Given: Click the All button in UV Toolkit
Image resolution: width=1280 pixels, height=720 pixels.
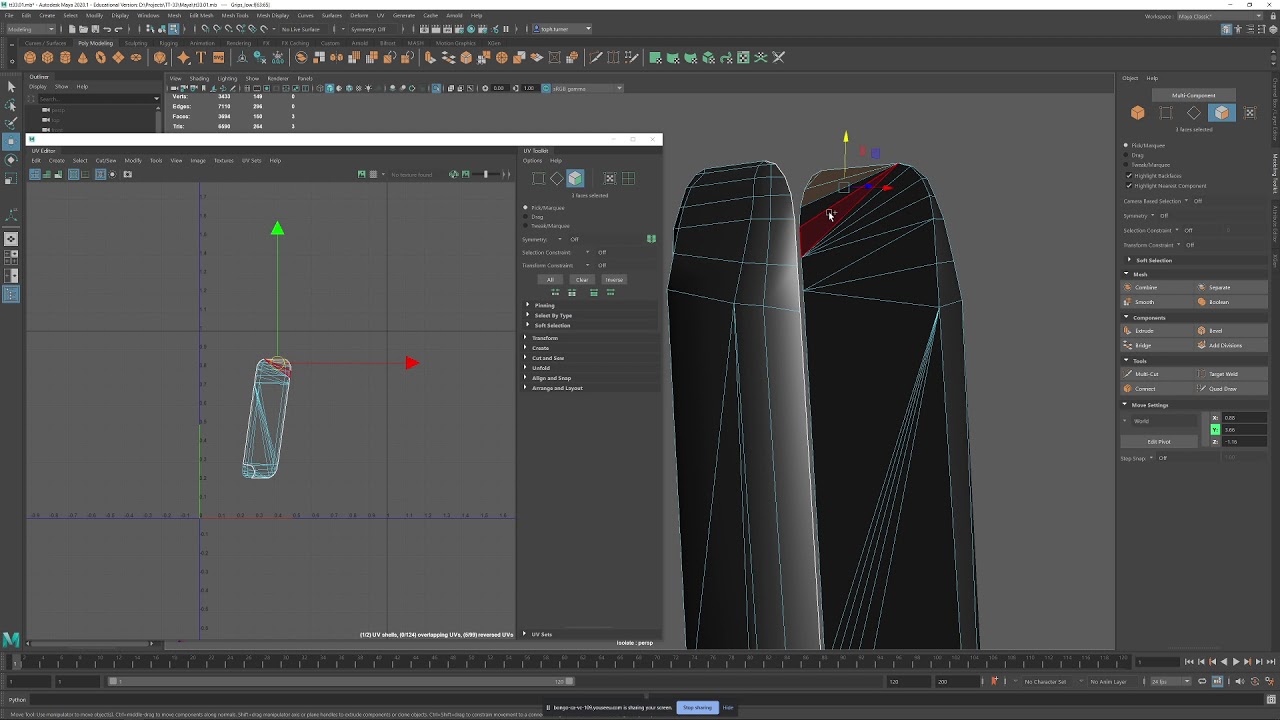Looking at the screenshot, I should coord(550,280).
